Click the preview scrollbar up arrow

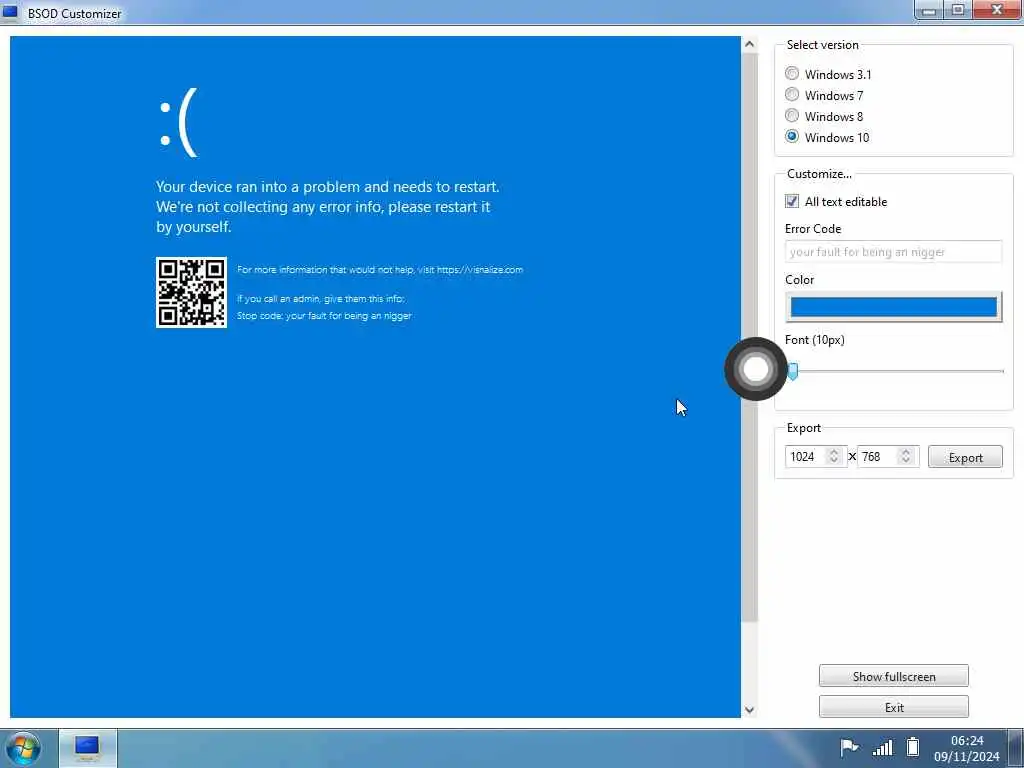click(x=749, y=44)
